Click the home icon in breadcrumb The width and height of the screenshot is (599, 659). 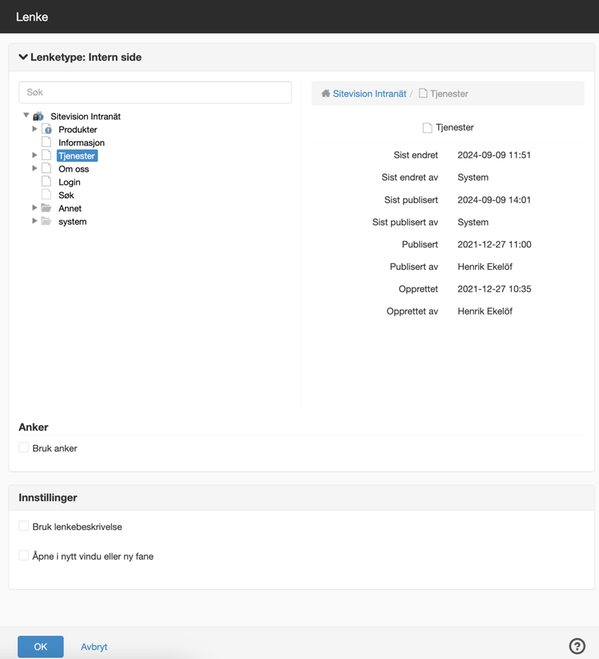click(x=326, y=93)
